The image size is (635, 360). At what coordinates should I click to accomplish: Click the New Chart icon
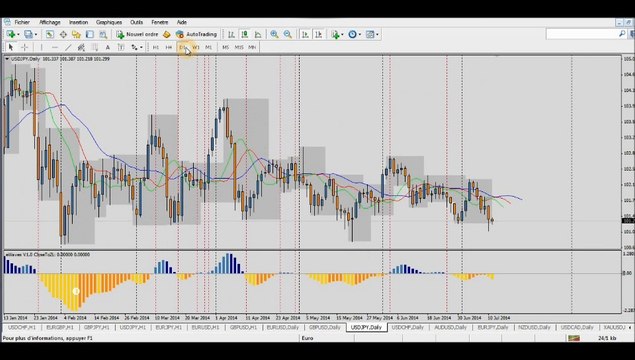(x=10, y=34)
